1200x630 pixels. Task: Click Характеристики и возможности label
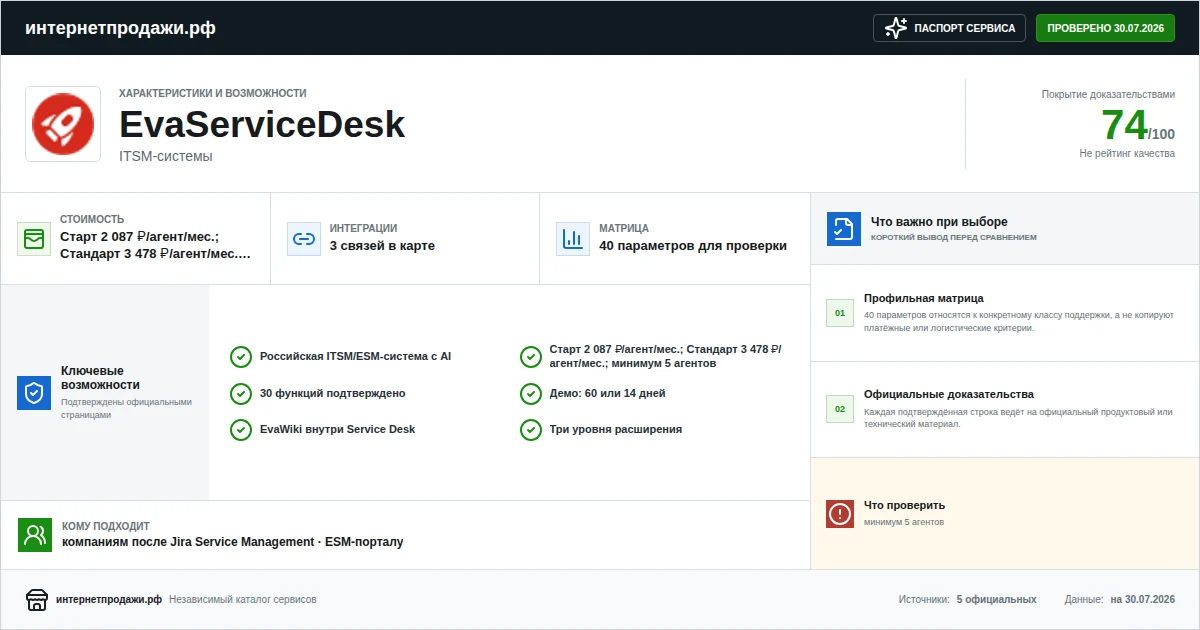coord(213,92)
